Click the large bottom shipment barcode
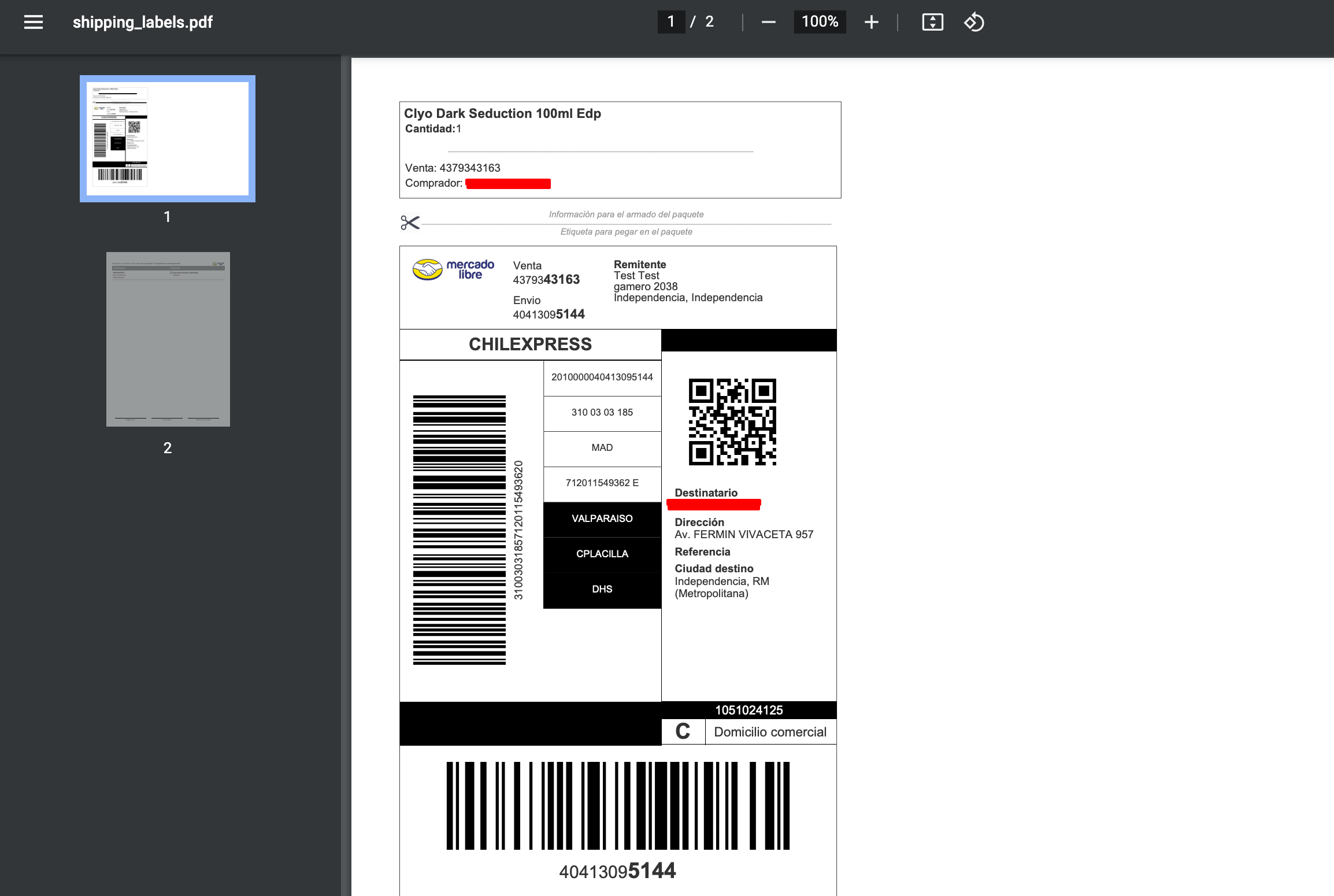1334x896 pixels. (x=618, y=805)
